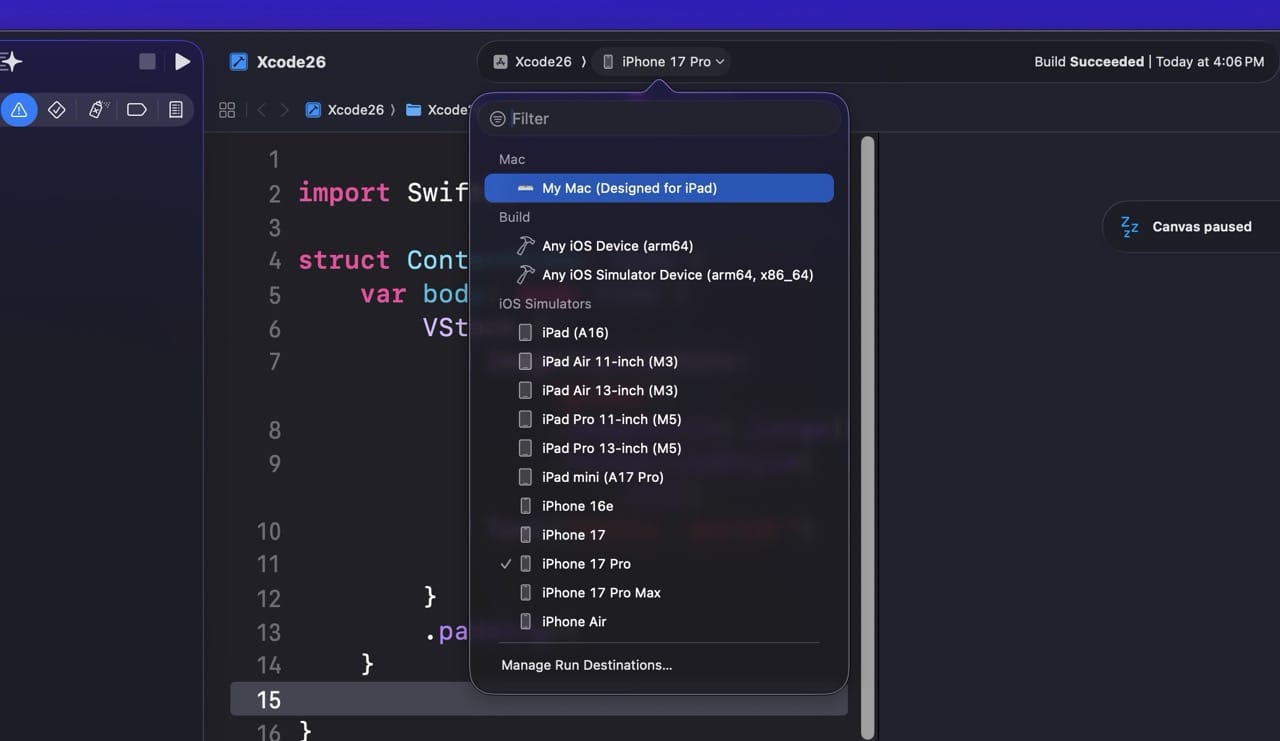The image size is (1280, 741).
Task: Click line number 1 in the gutter
Action: (x=274, y=160)
